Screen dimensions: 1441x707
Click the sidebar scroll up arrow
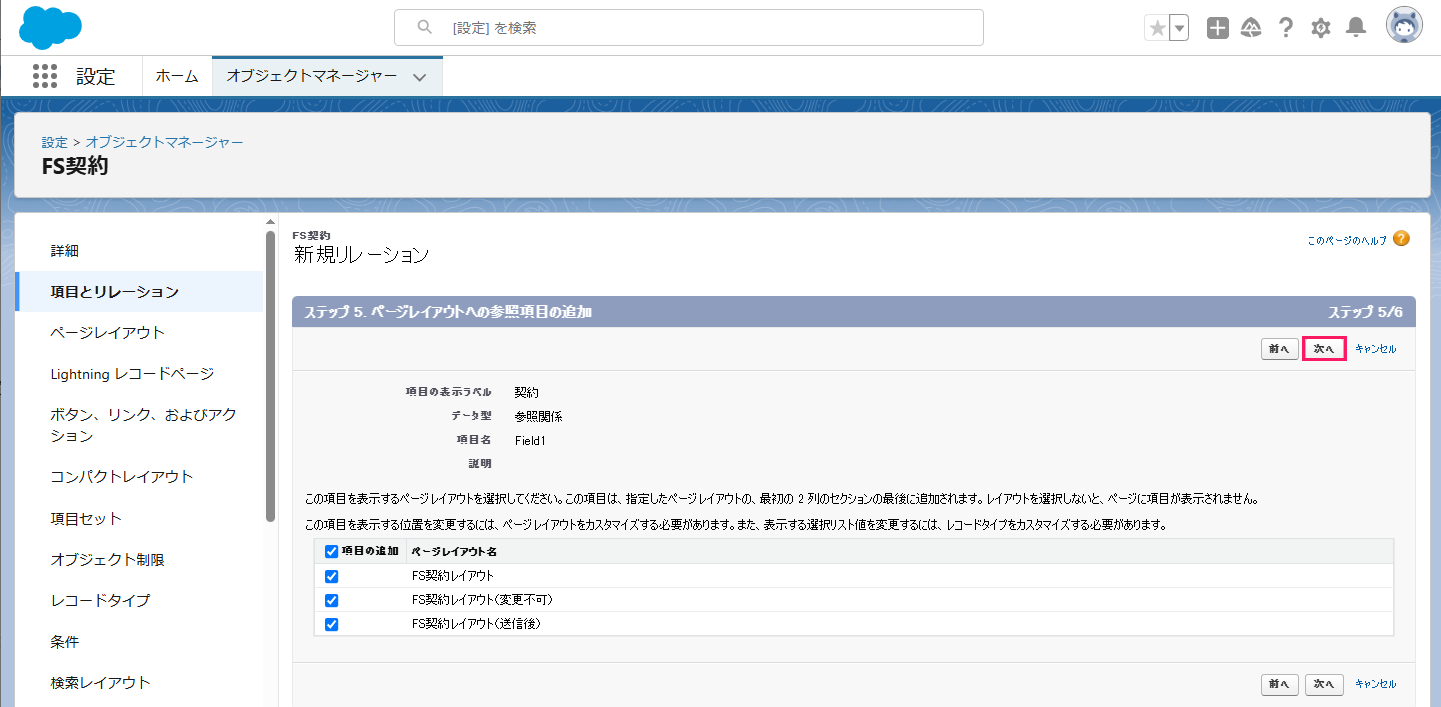pyautogui.click(x=270, y=221)
